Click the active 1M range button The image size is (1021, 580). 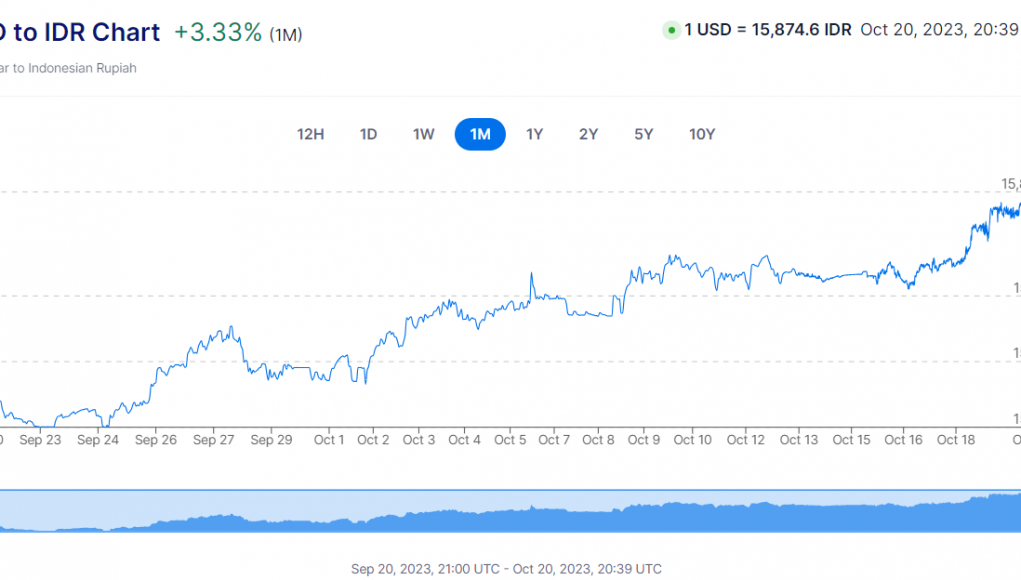tap(480, 134)
